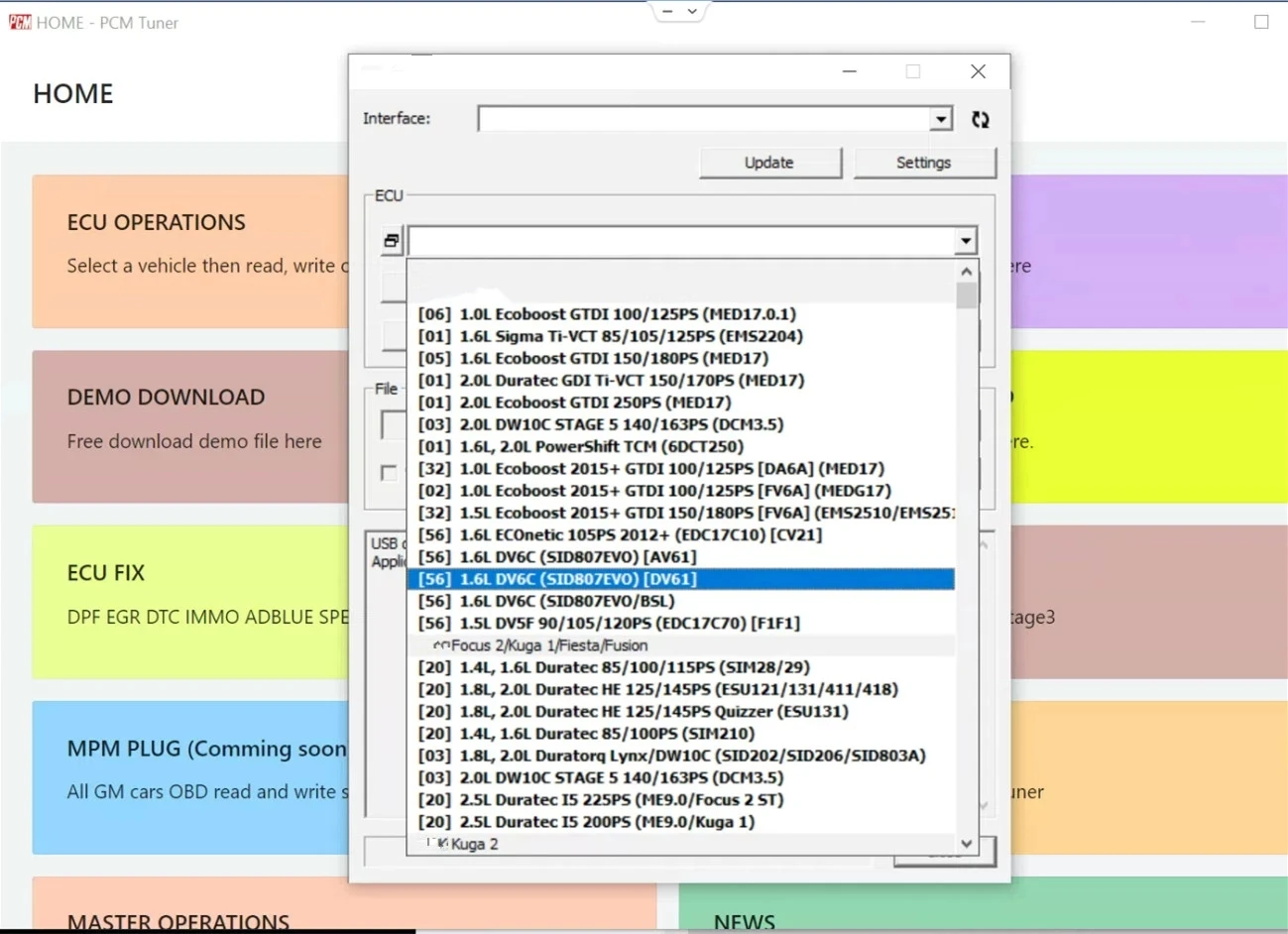1288x934 pixels.
Task: Select 1.6L DV6C (SID807EVO) [DV61] entry
Action: point(578,579)
